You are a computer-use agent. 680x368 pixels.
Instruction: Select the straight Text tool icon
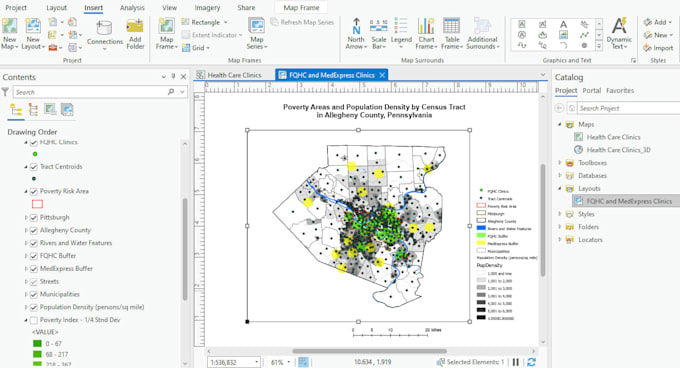click(x=563, y=24)
